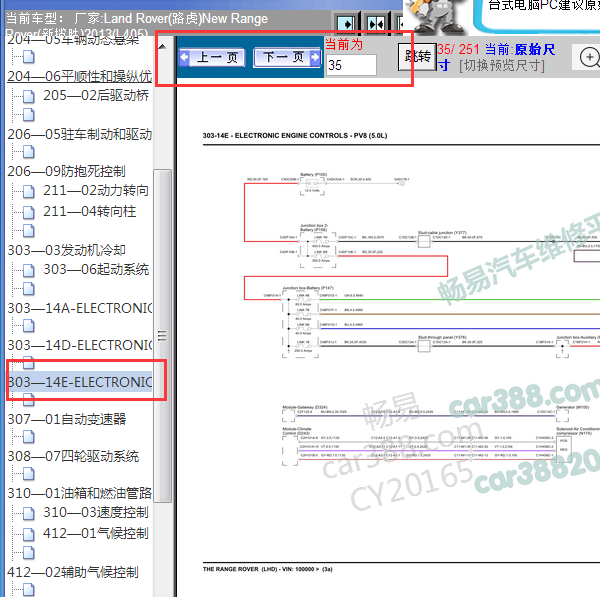Open 307—01自动变速器 in the tree
600x597 pixels.
point(67,419)
